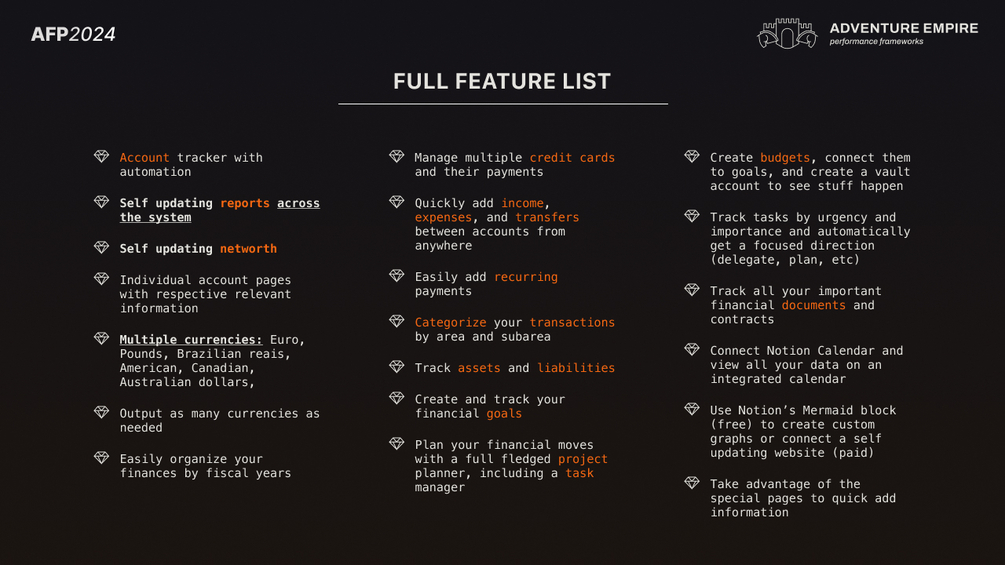Click the ADVENTURE EMPIRE brand name text
Screen dimensions: 1005x565
click(x=903, y=28)
